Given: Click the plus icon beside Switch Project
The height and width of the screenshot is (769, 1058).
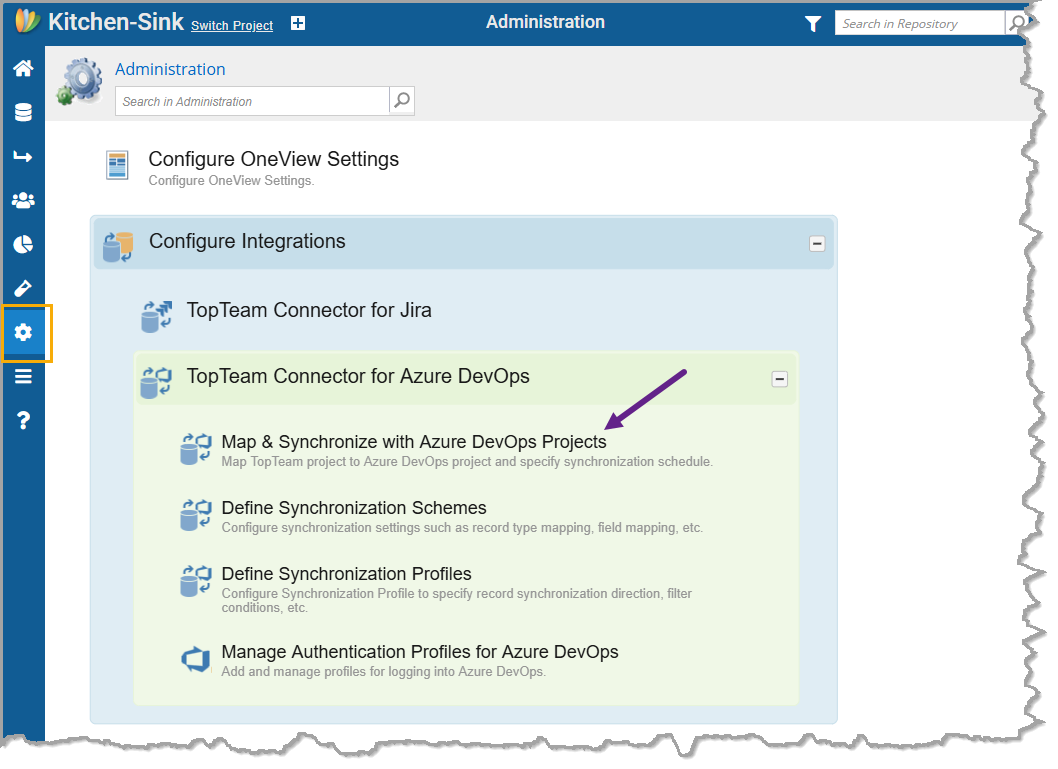Looking at the screenshot, I should tap(298, 24).
